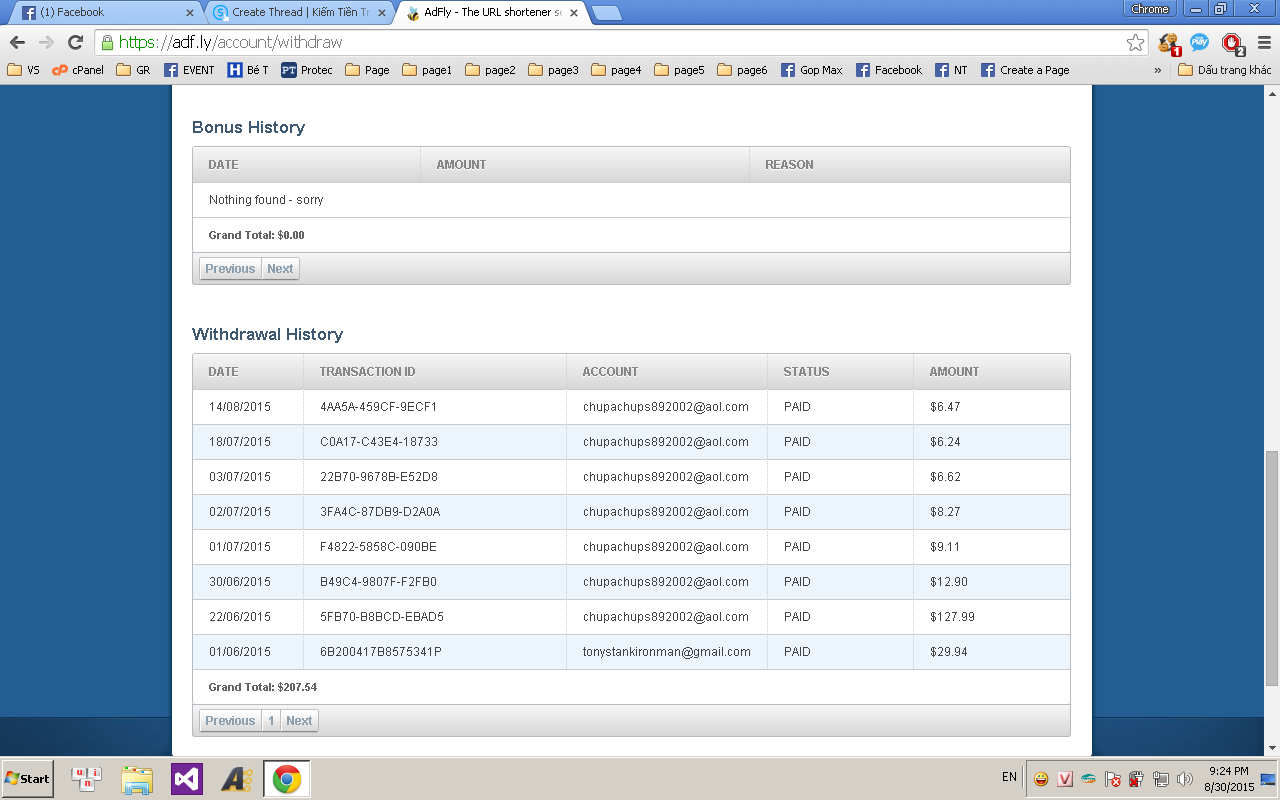The image size is (1280, 800).
Task: Click Previous under Bonus History
Action: [230, 268]
